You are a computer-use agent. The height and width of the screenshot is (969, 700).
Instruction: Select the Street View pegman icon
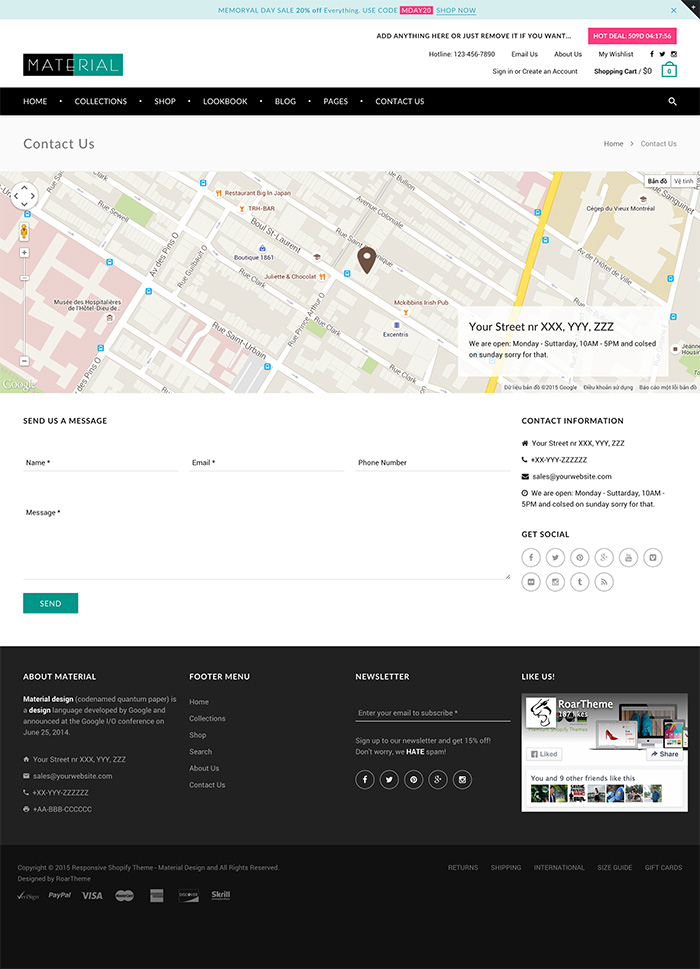coord(24,232)
